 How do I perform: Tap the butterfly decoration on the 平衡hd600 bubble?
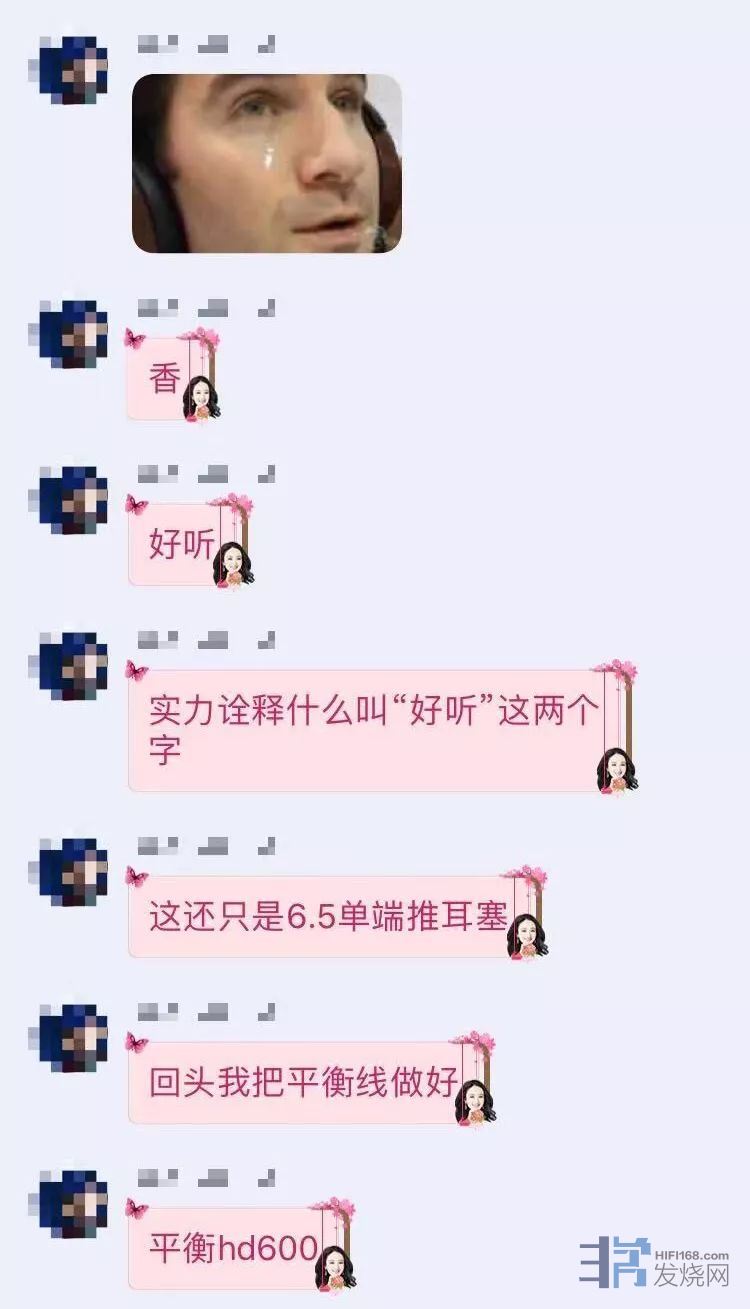tap(136, 1208)
